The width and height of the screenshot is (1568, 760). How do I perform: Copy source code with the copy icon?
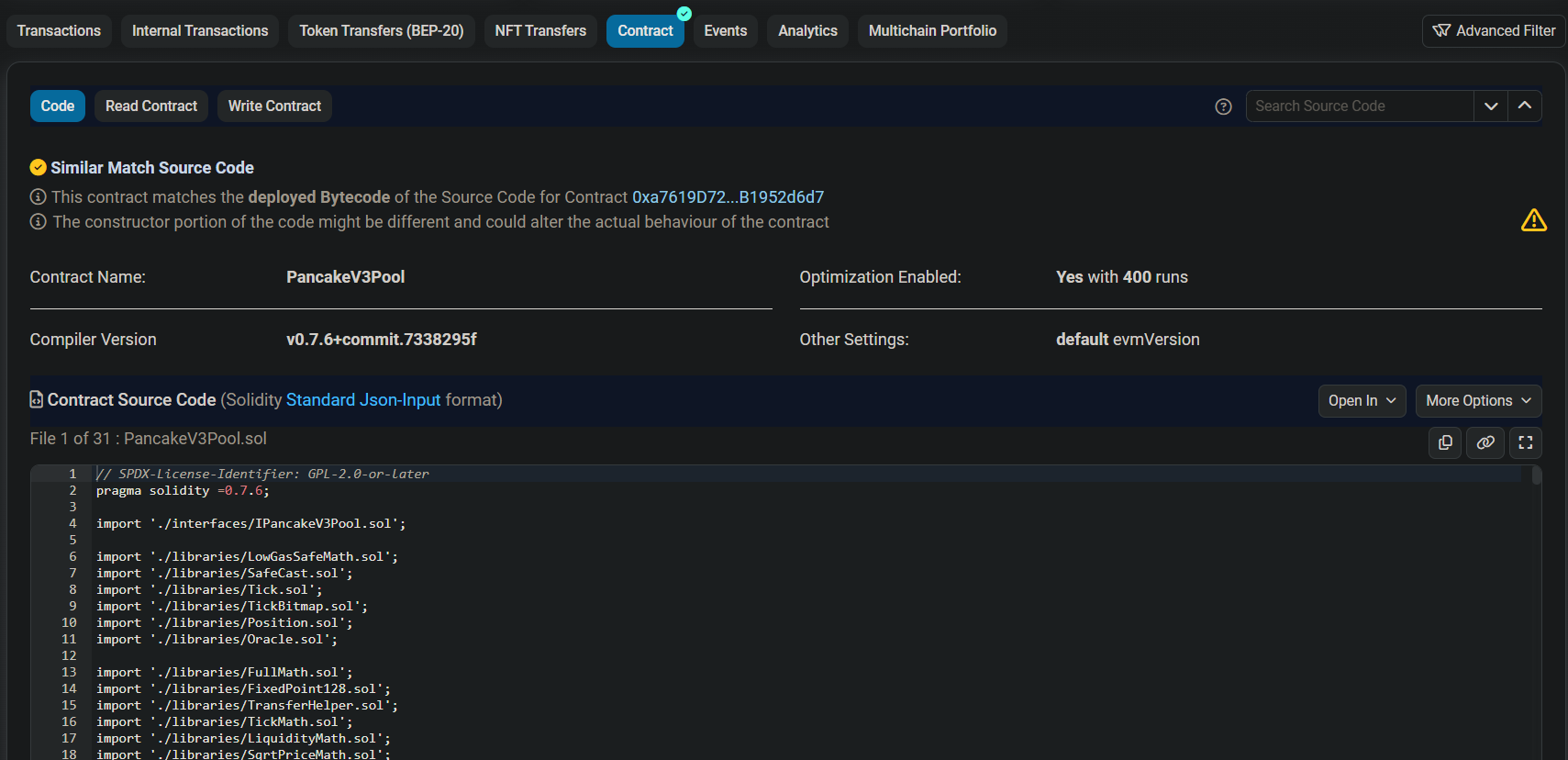(1445, 442)
